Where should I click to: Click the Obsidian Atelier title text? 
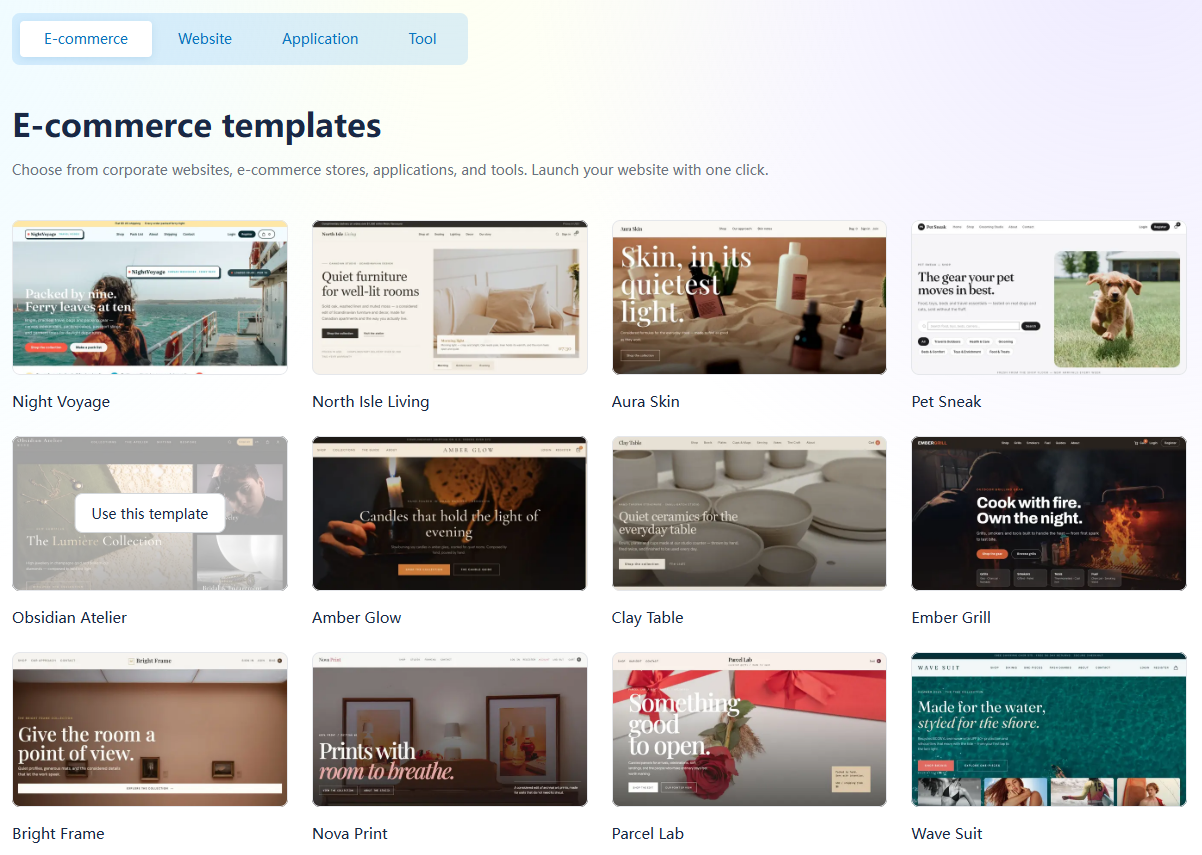tap(70, 618)
